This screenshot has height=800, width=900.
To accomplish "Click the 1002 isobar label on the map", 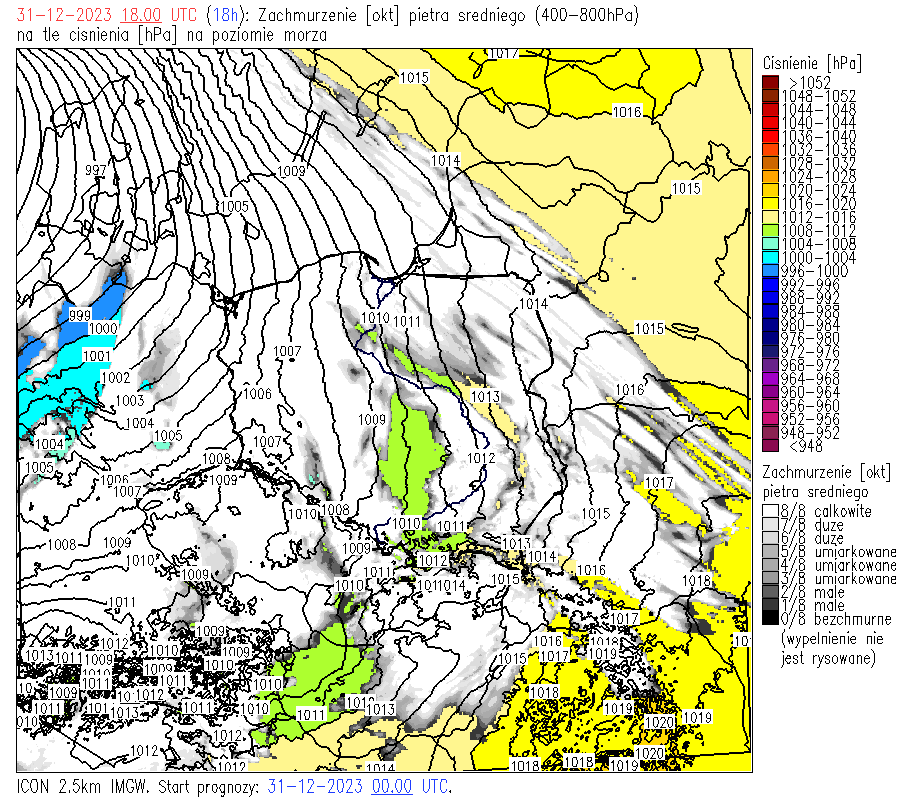I will pos(116,378).
